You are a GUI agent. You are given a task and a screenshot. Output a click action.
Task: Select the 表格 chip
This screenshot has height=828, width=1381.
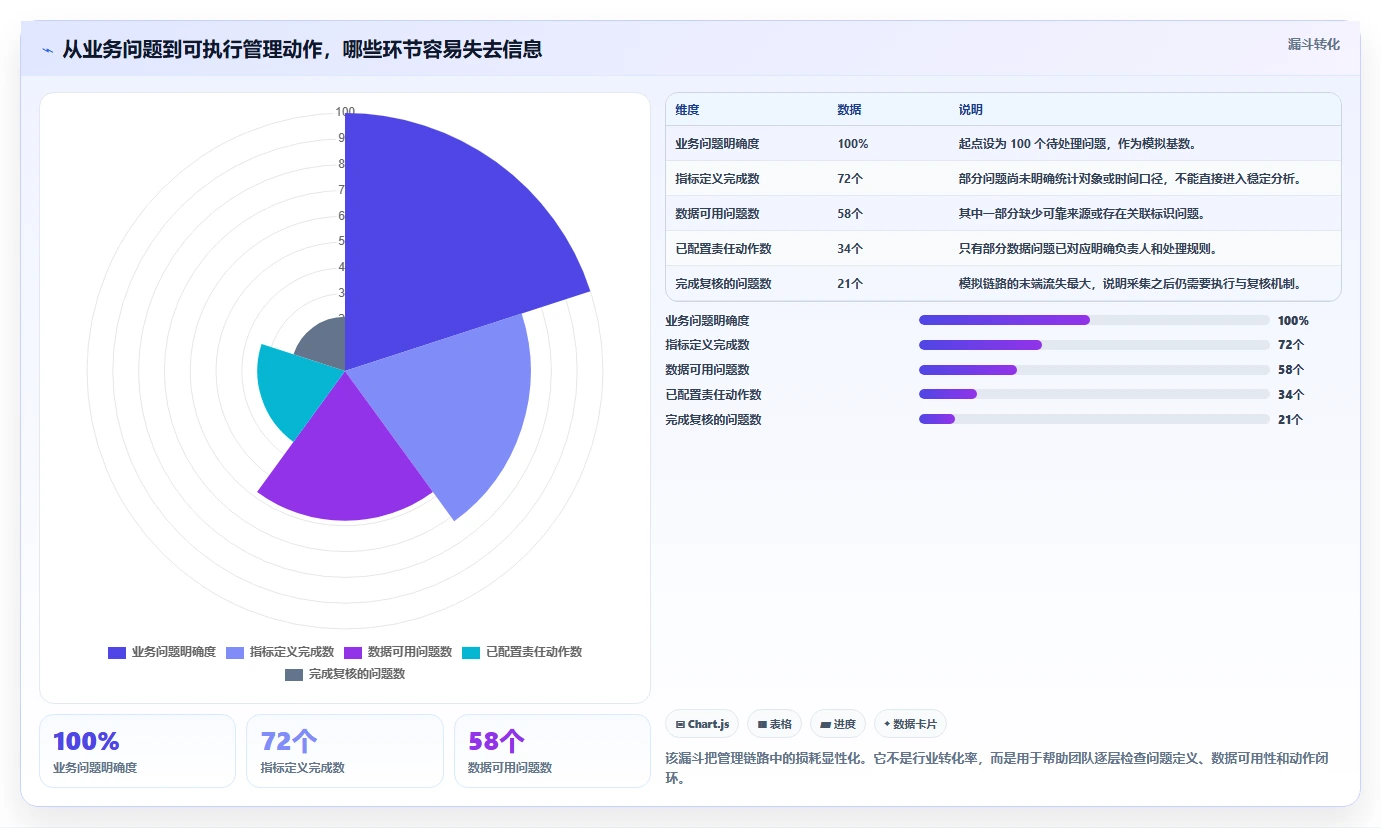pyautogui.click(x=774, y=724)
